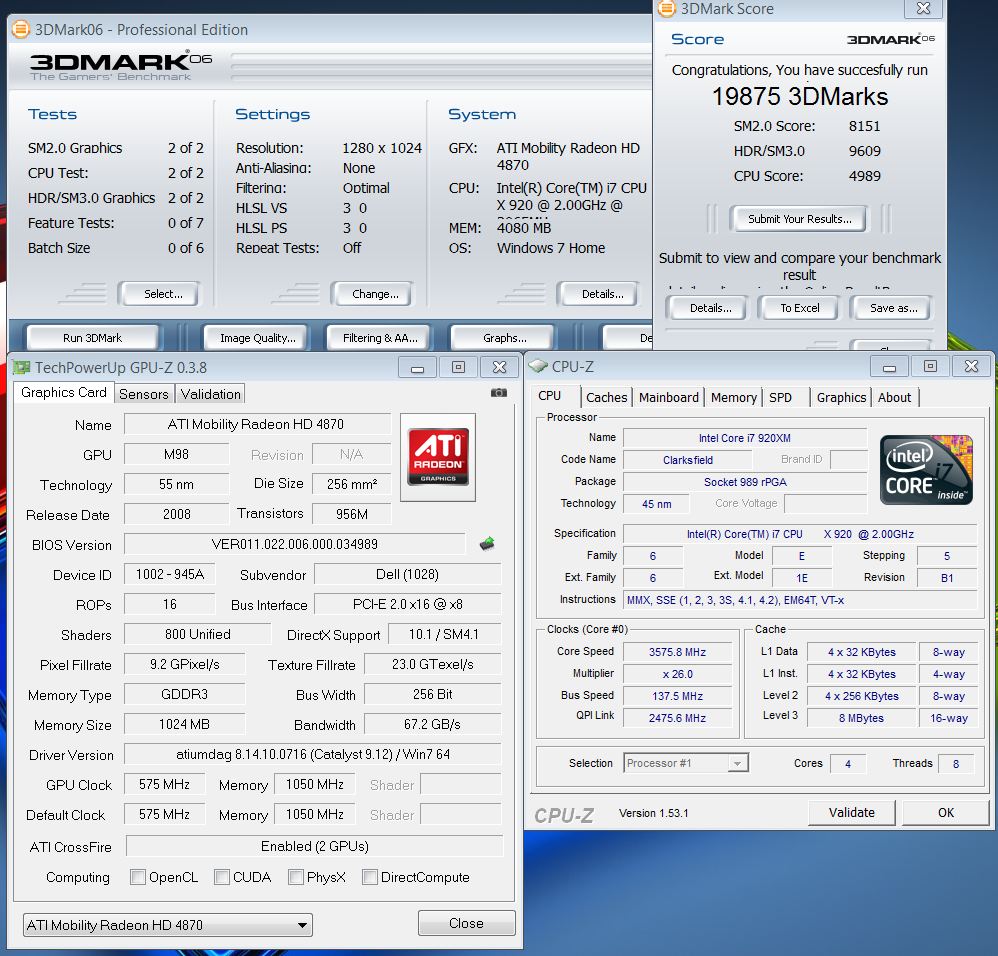
Task: Switch to the Sensors tab in GPU-Z
Action: pyautogui.click(x=144, y=394)
